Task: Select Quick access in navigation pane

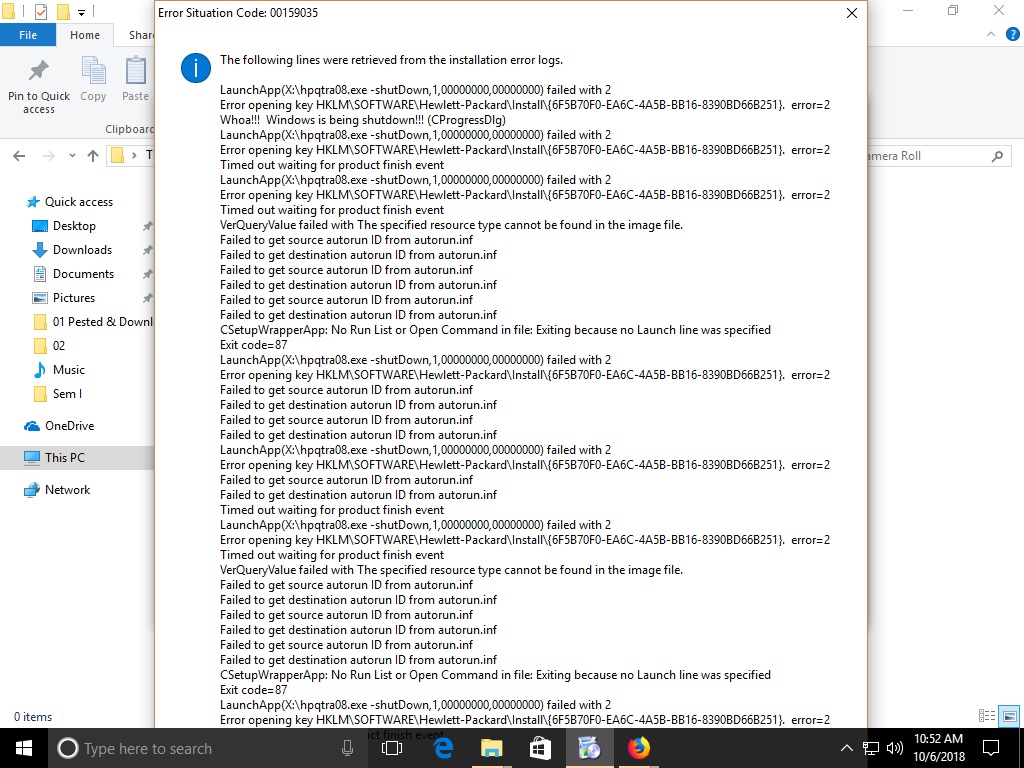Action: pos(78,202)
